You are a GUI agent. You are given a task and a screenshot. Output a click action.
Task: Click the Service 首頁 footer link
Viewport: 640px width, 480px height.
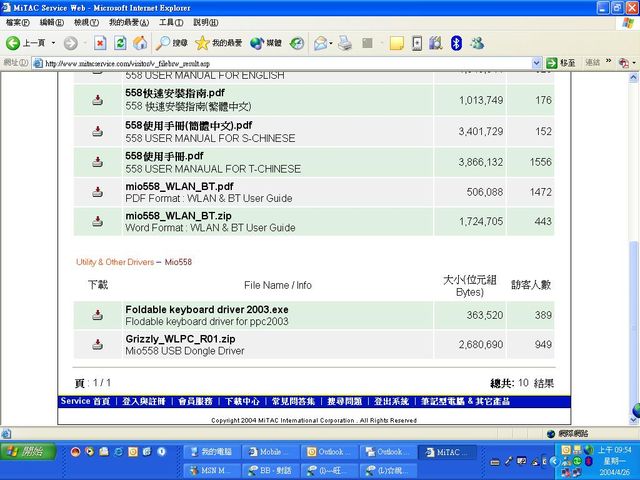click(x=85, y=401)
